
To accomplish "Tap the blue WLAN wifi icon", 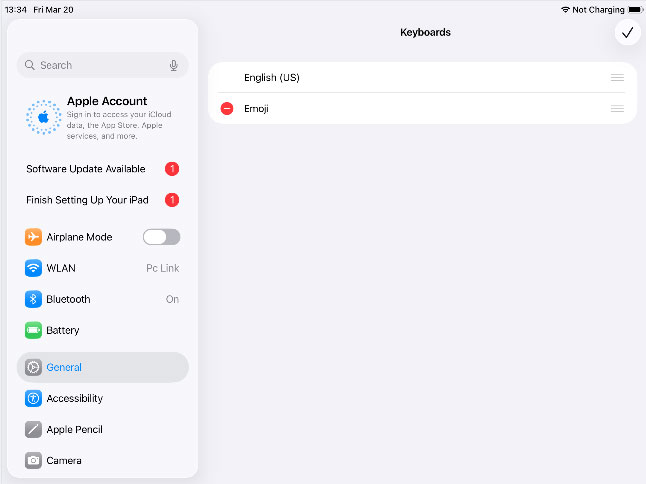I will pos(33,268).
